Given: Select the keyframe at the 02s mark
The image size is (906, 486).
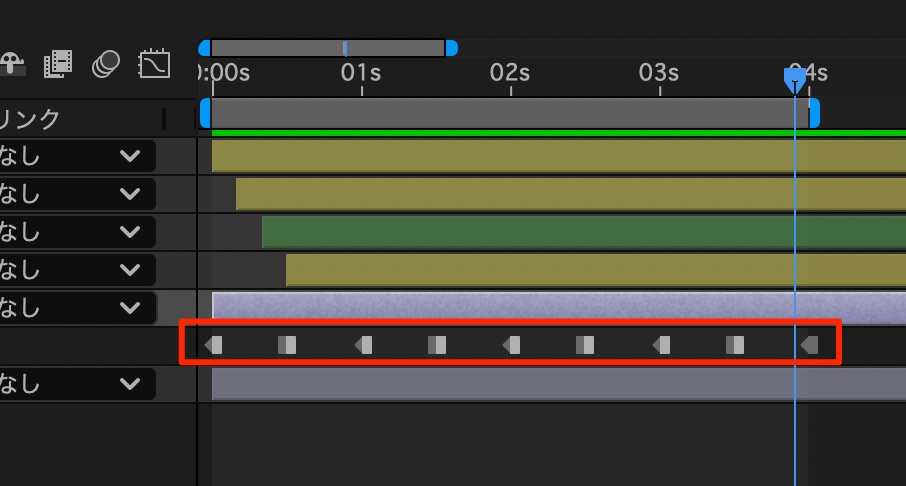Looking at the screenshot, I should (x=511, y=345).
